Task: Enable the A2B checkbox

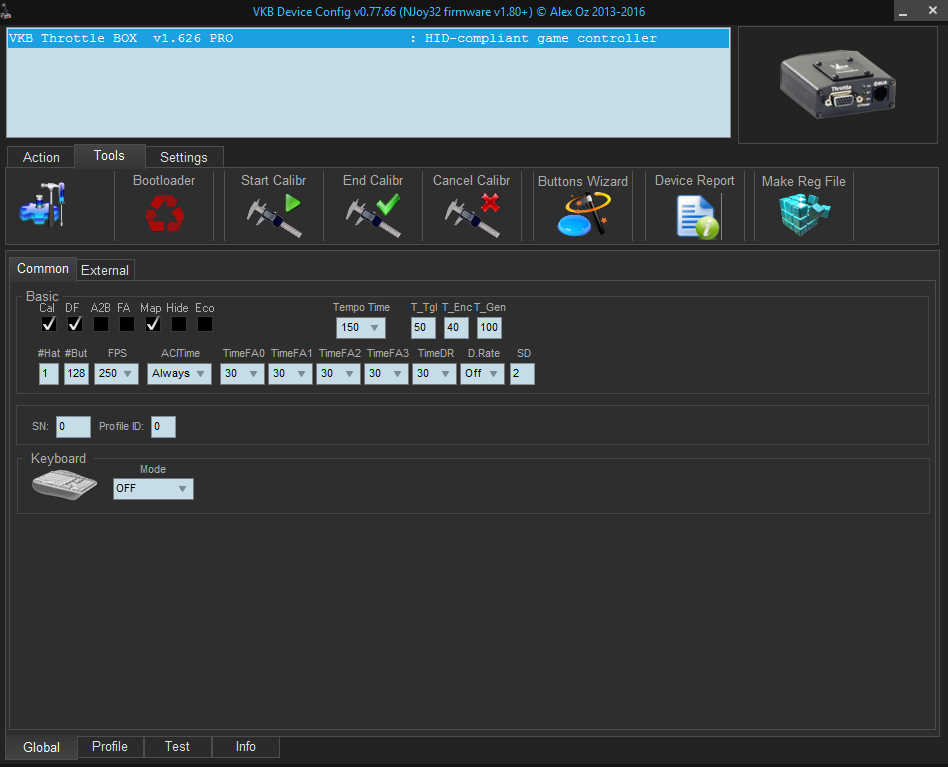Action: (x=101, y=324)
